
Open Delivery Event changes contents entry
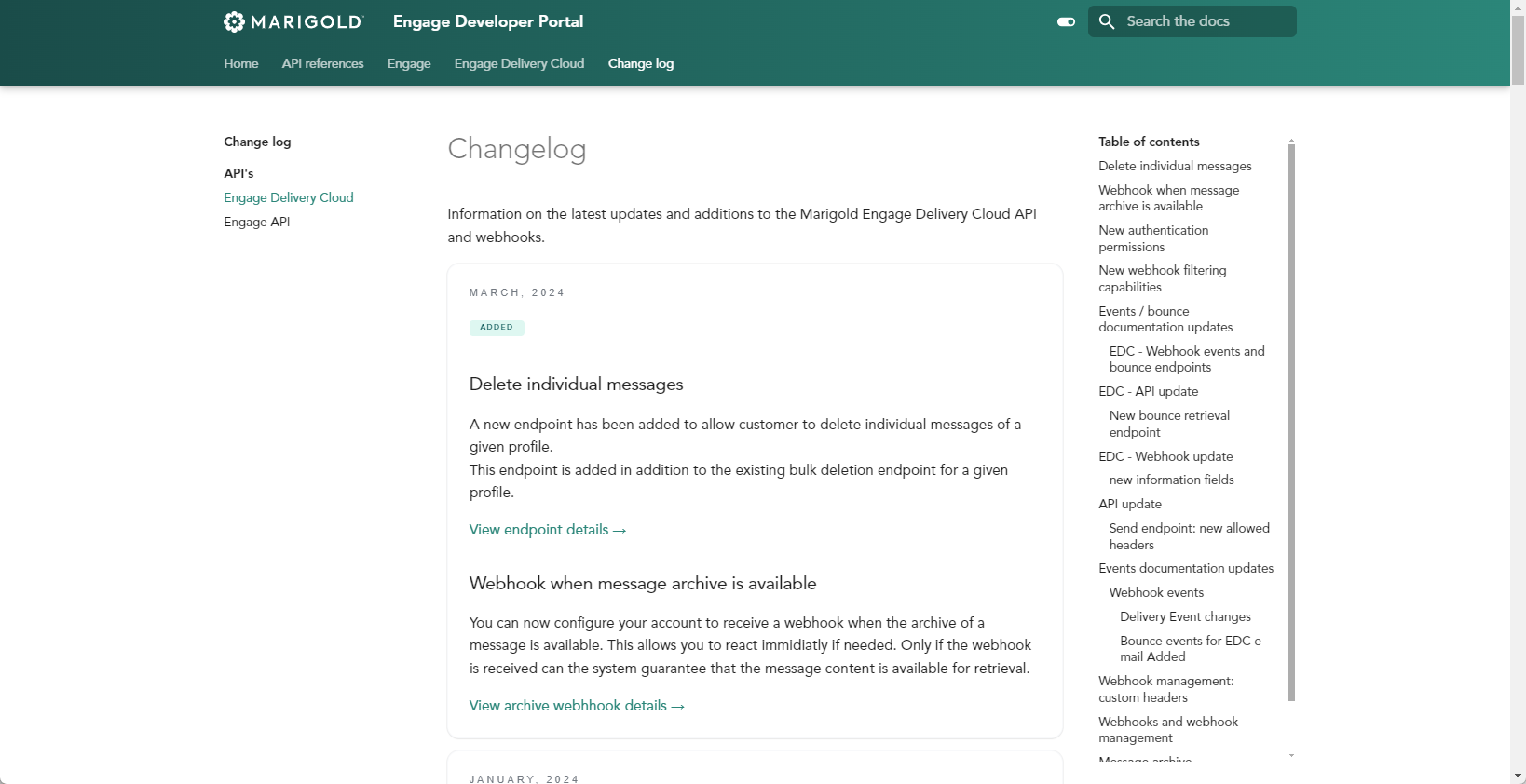coord(1185,616)
